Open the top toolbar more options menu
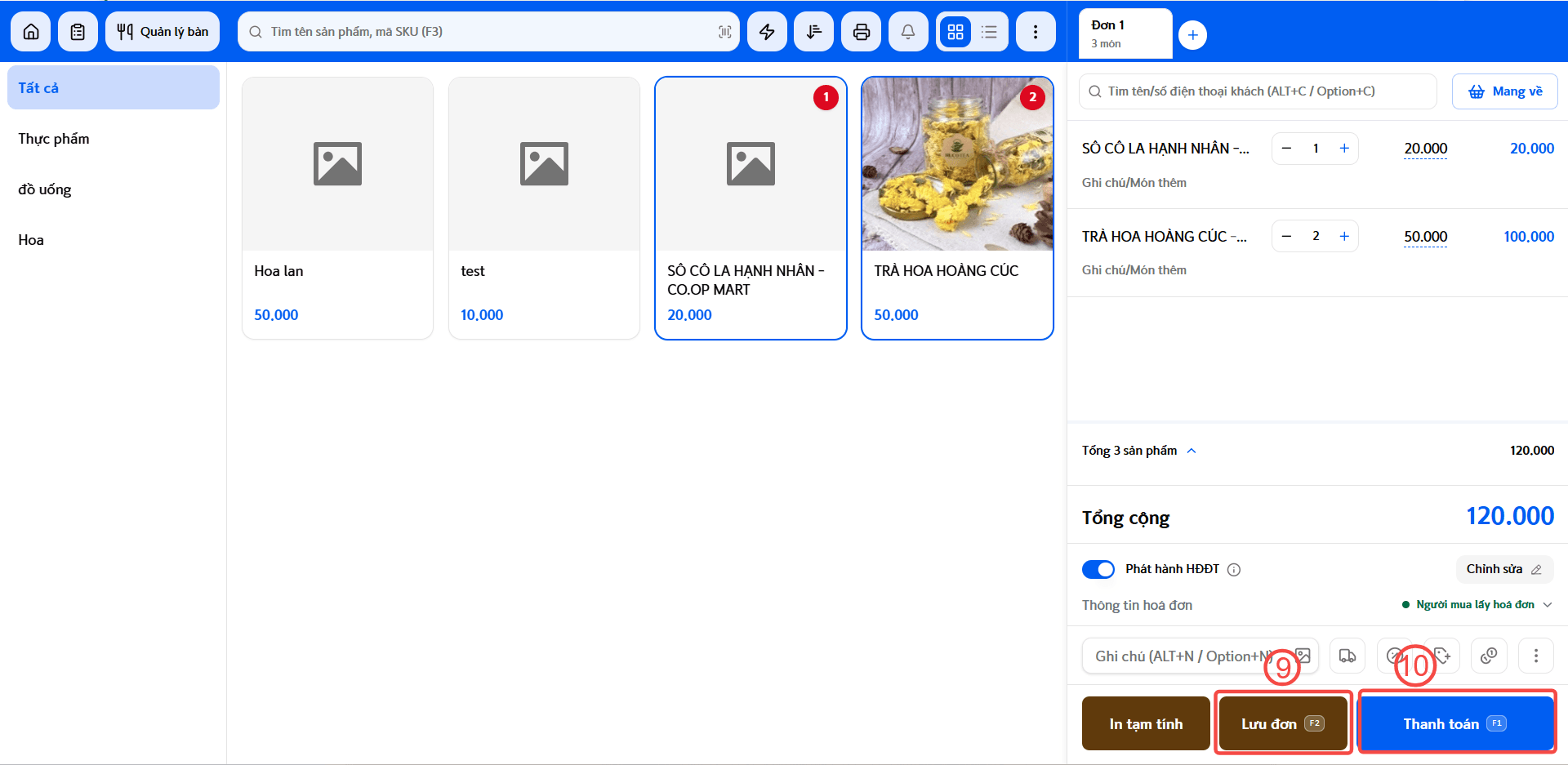1568x765 pixels. 1036,32
